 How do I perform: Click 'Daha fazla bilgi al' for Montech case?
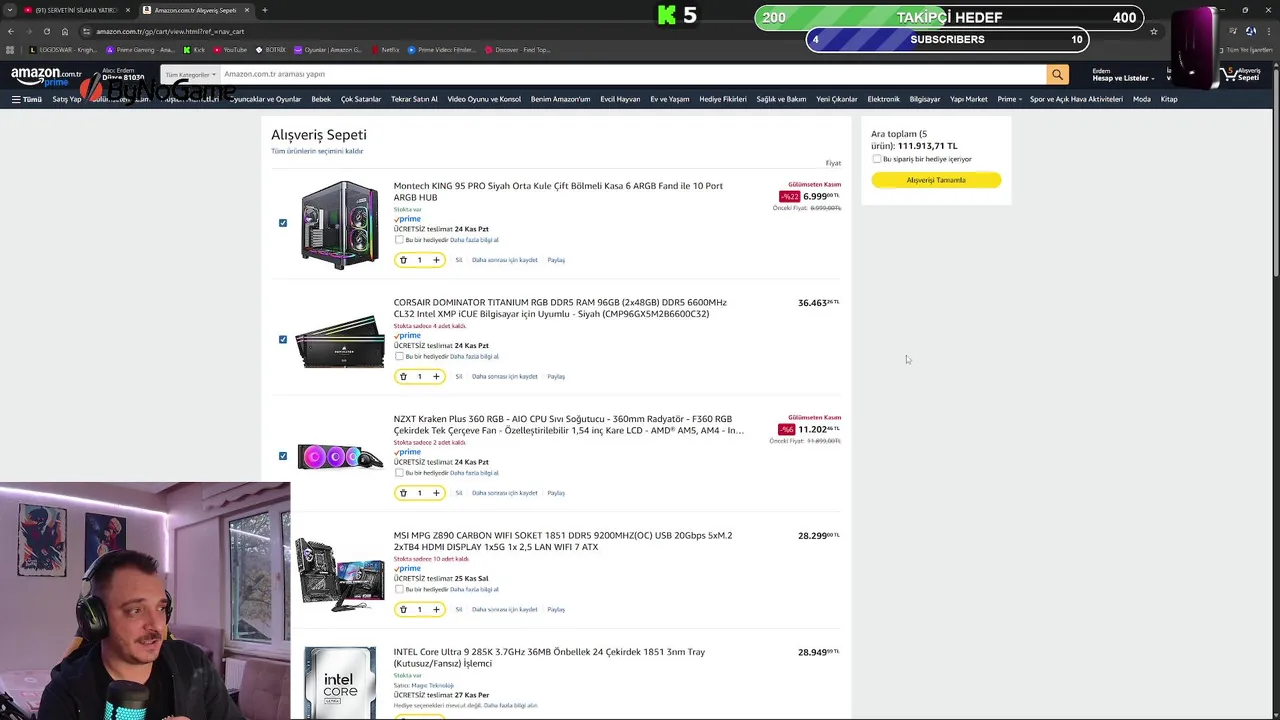[474, 240]
